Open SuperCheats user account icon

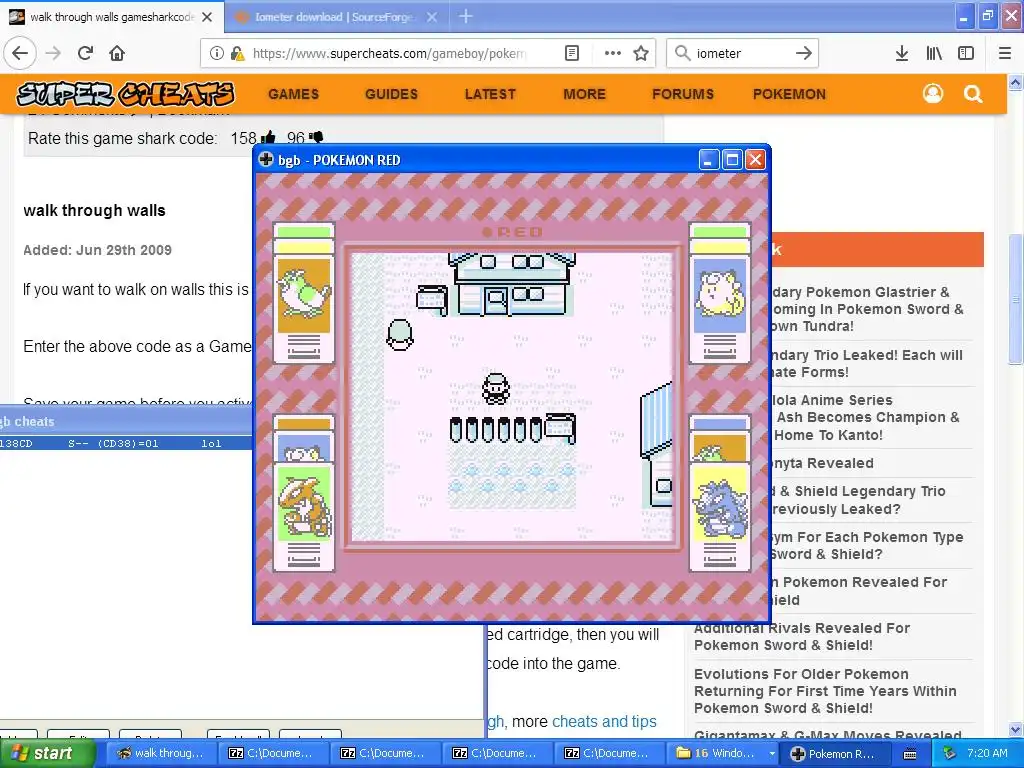(933, 94)
